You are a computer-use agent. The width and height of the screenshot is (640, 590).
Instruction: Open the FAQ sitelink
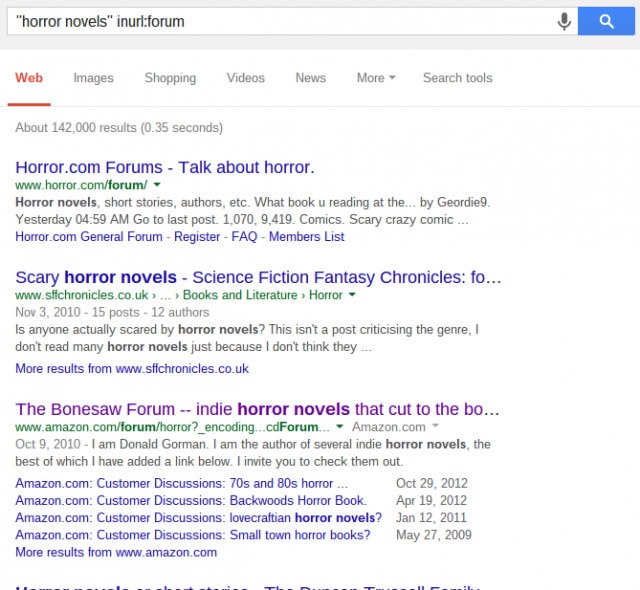tap(244, 237)
